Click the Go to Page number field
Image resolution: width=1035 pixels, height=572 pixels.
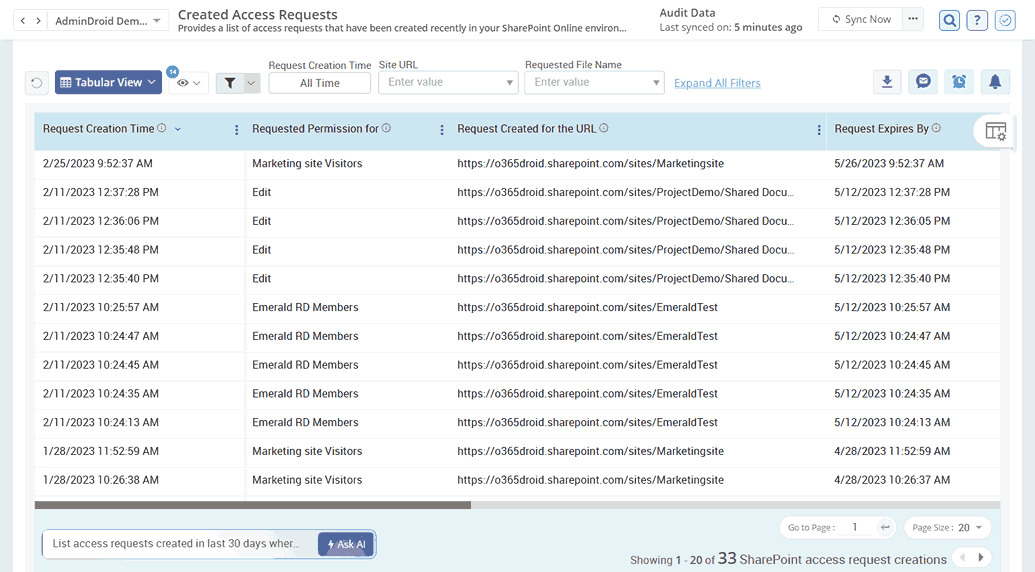(x=855, y=527)
